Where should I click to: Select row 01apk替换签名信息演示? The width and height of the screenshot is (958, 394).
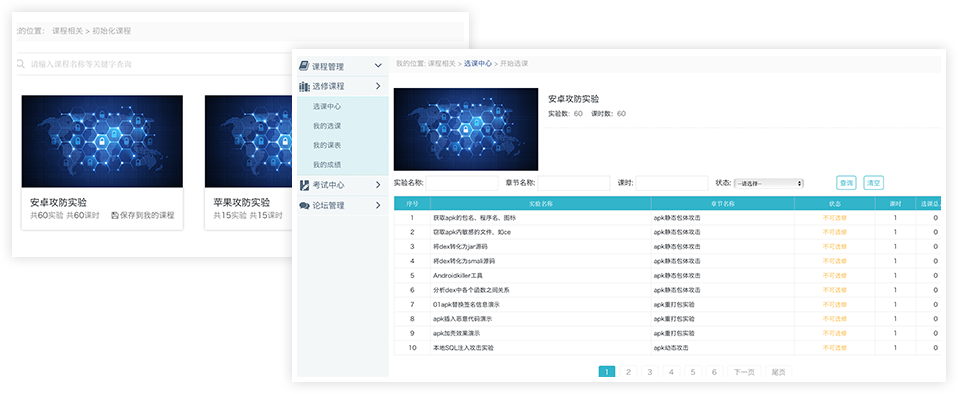pyautogui.click(x=667, y=304)
